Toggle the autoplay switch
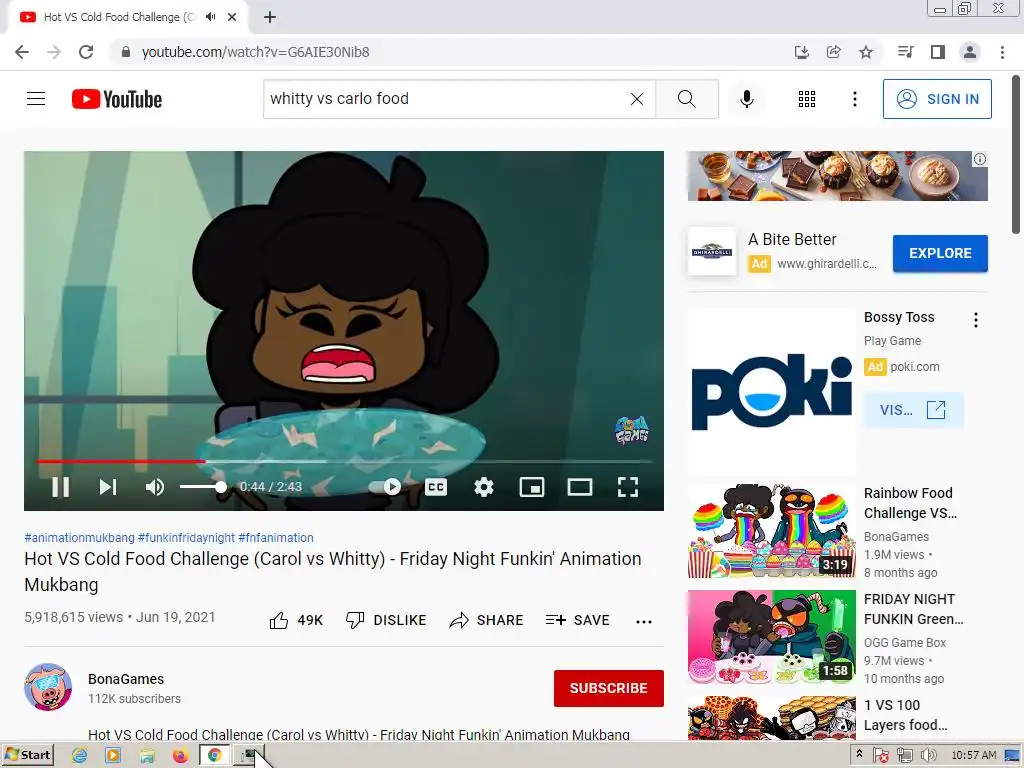The image size is (1024, 768). [x=385, y=487]
